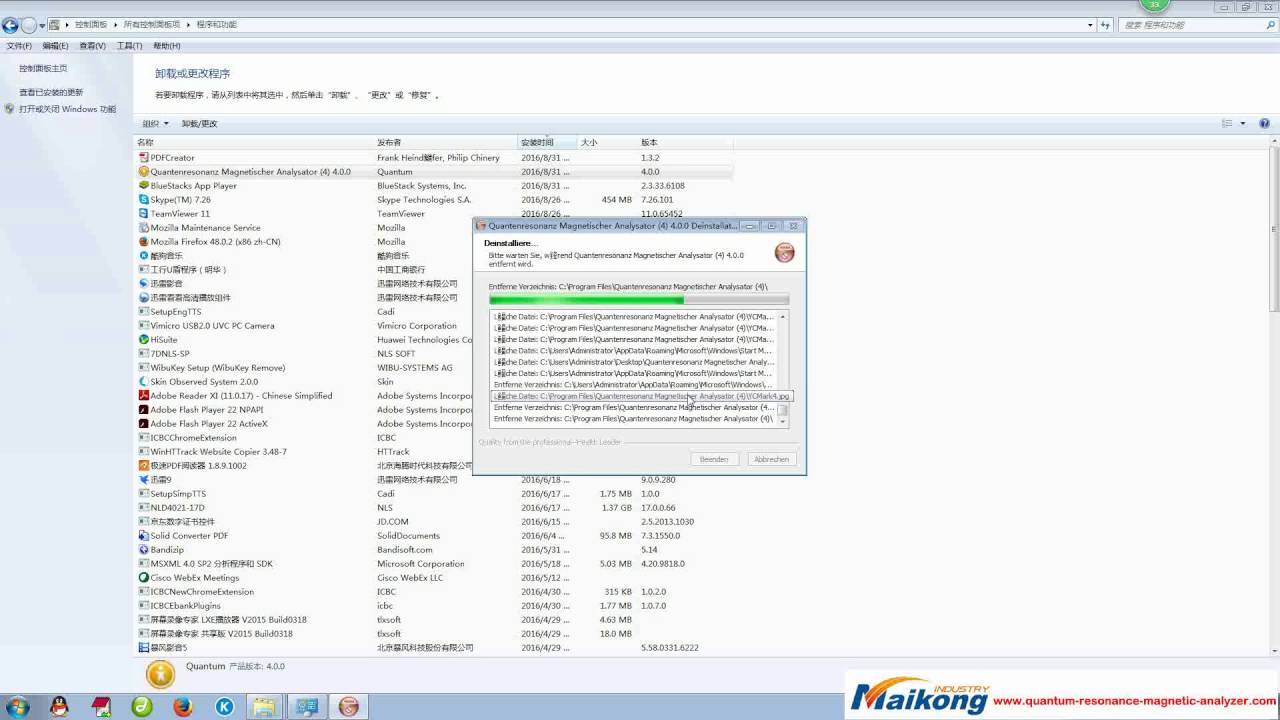Click the 卸载/更改 toolbar button

tap(199, 124)
